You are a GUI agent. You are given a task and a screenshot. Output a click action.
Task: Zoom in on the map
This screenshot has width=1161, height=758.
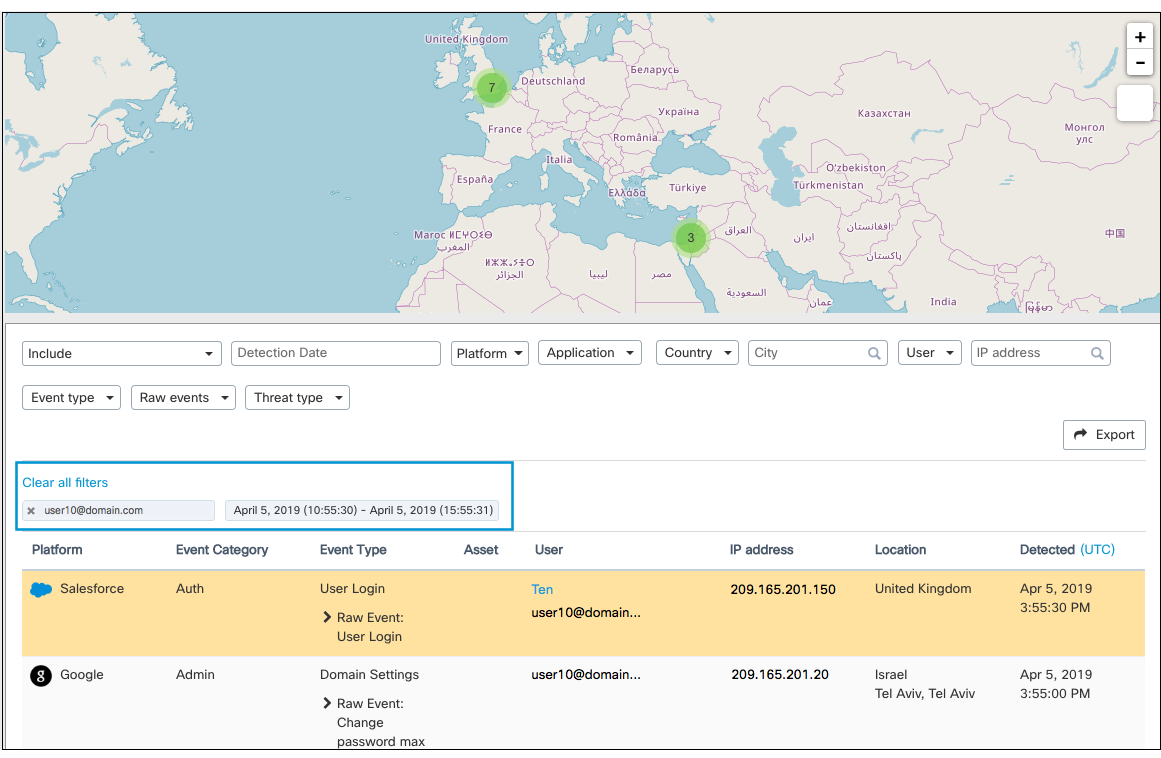[x=1140, y=37]
